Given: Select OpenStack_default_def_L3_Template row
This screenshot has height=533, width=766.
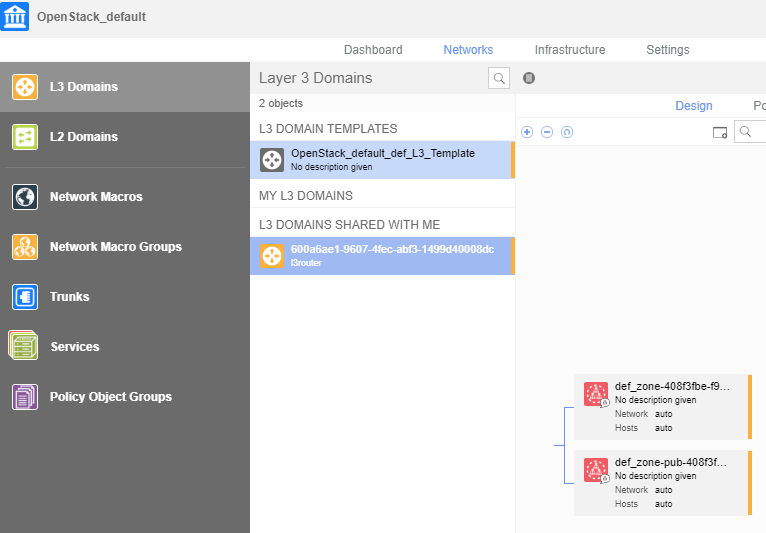Looking at the screenshot, I should 383,160.
